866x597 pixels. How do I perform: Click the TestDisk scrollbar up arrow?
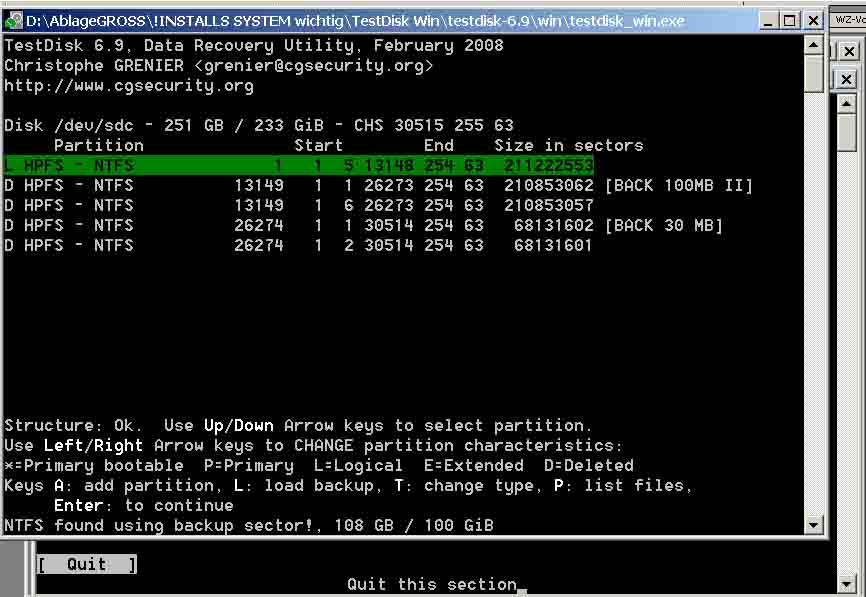click(814, 45)
